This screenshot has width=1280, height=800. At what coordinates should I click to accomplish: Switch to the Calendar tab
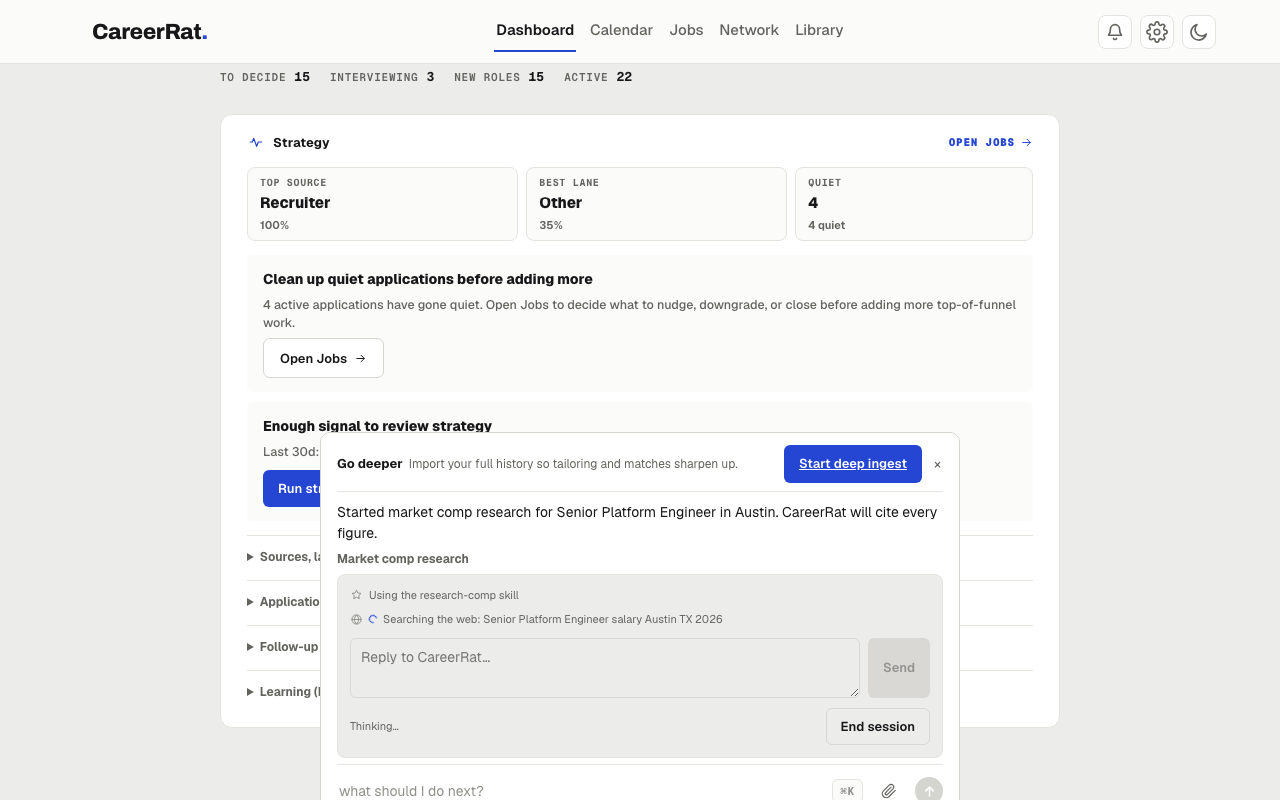621,30
